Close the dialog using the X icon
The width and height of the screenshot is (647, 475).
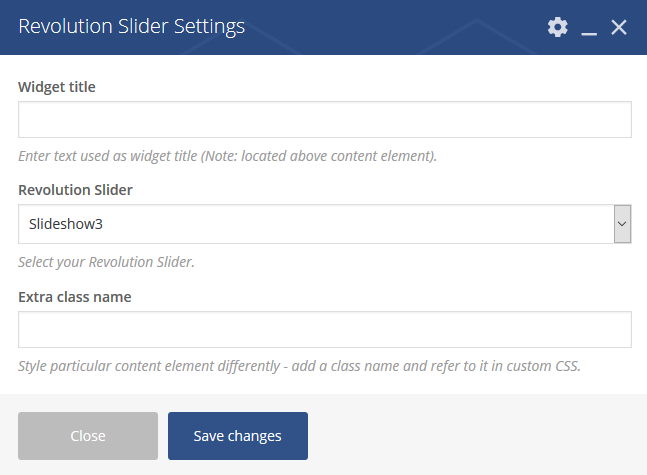click(x=619, y=27)
